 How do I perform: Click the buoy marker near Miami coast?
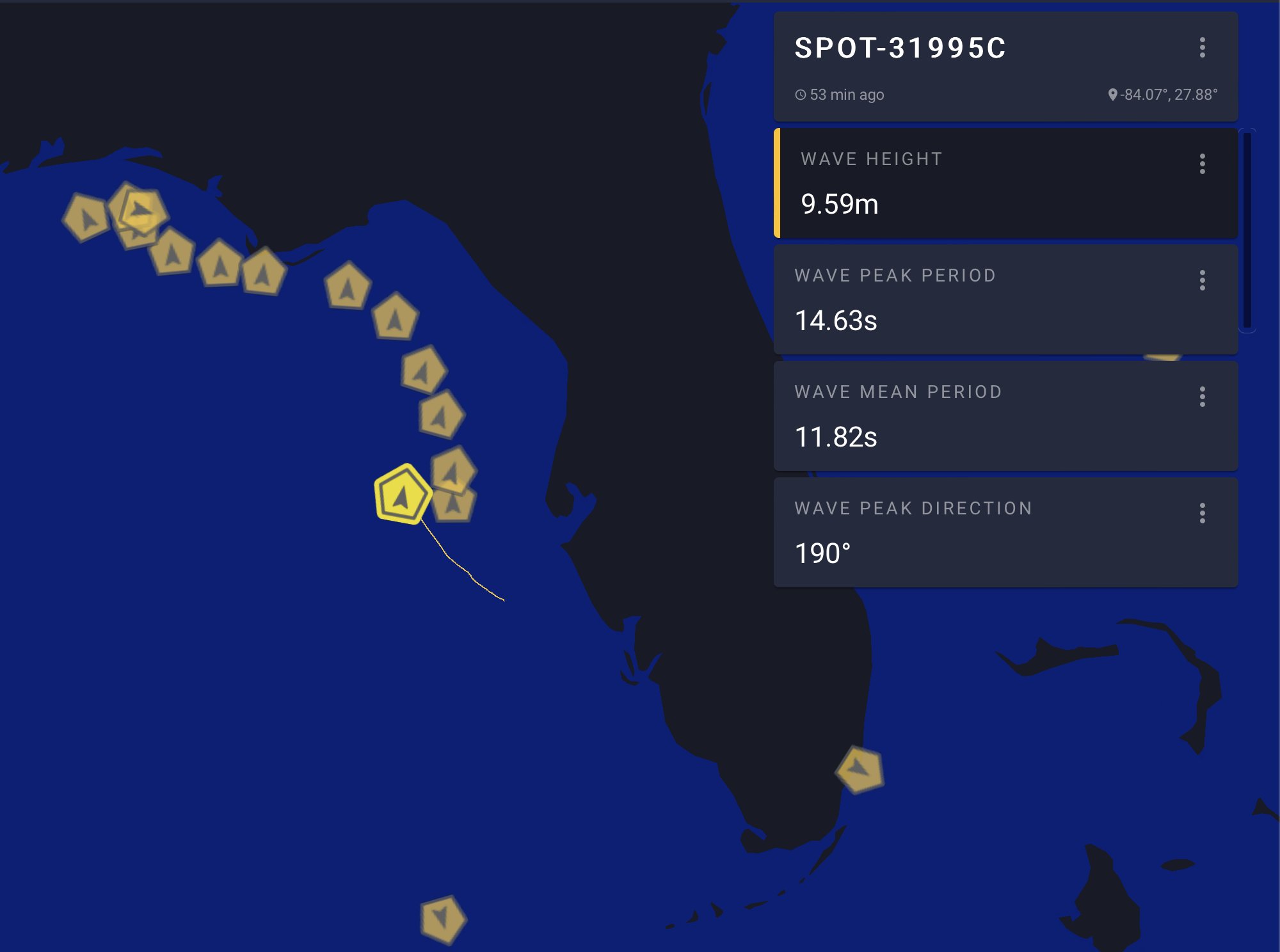pos(860,770)
